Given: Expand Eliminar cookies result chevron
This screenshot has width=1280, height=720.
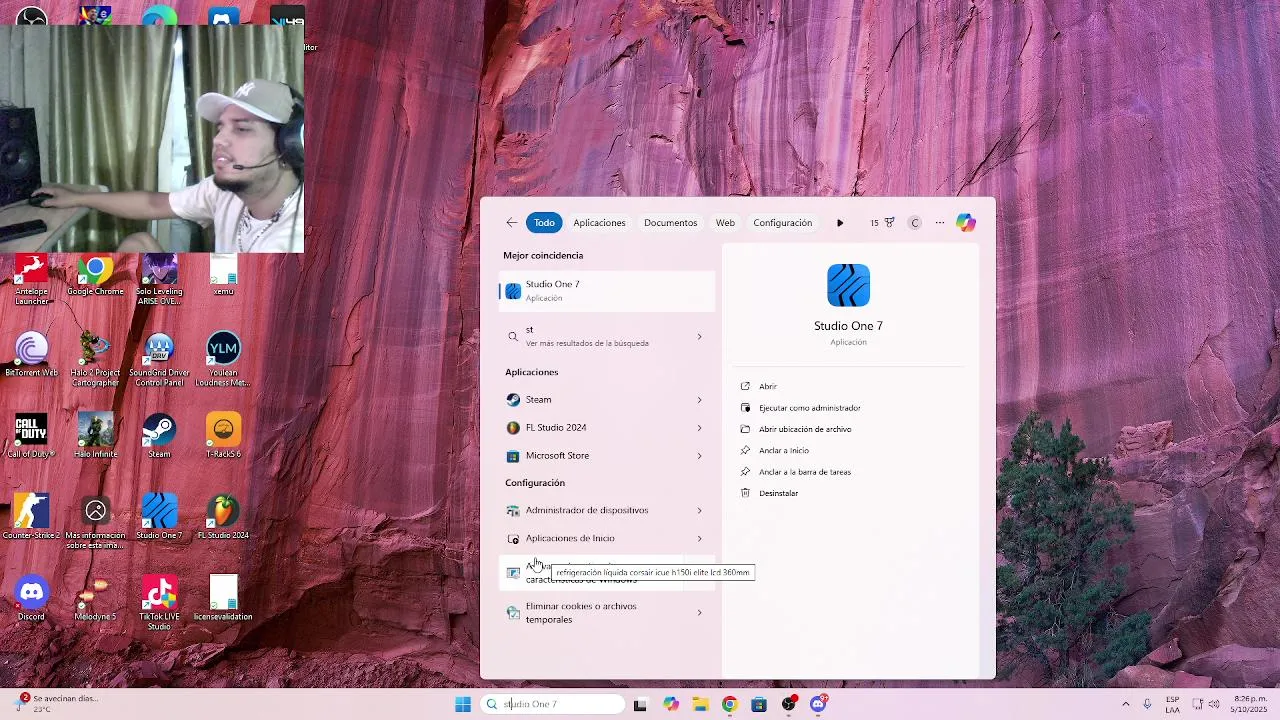Looking at the screenshot, I should tap(699, 612).
